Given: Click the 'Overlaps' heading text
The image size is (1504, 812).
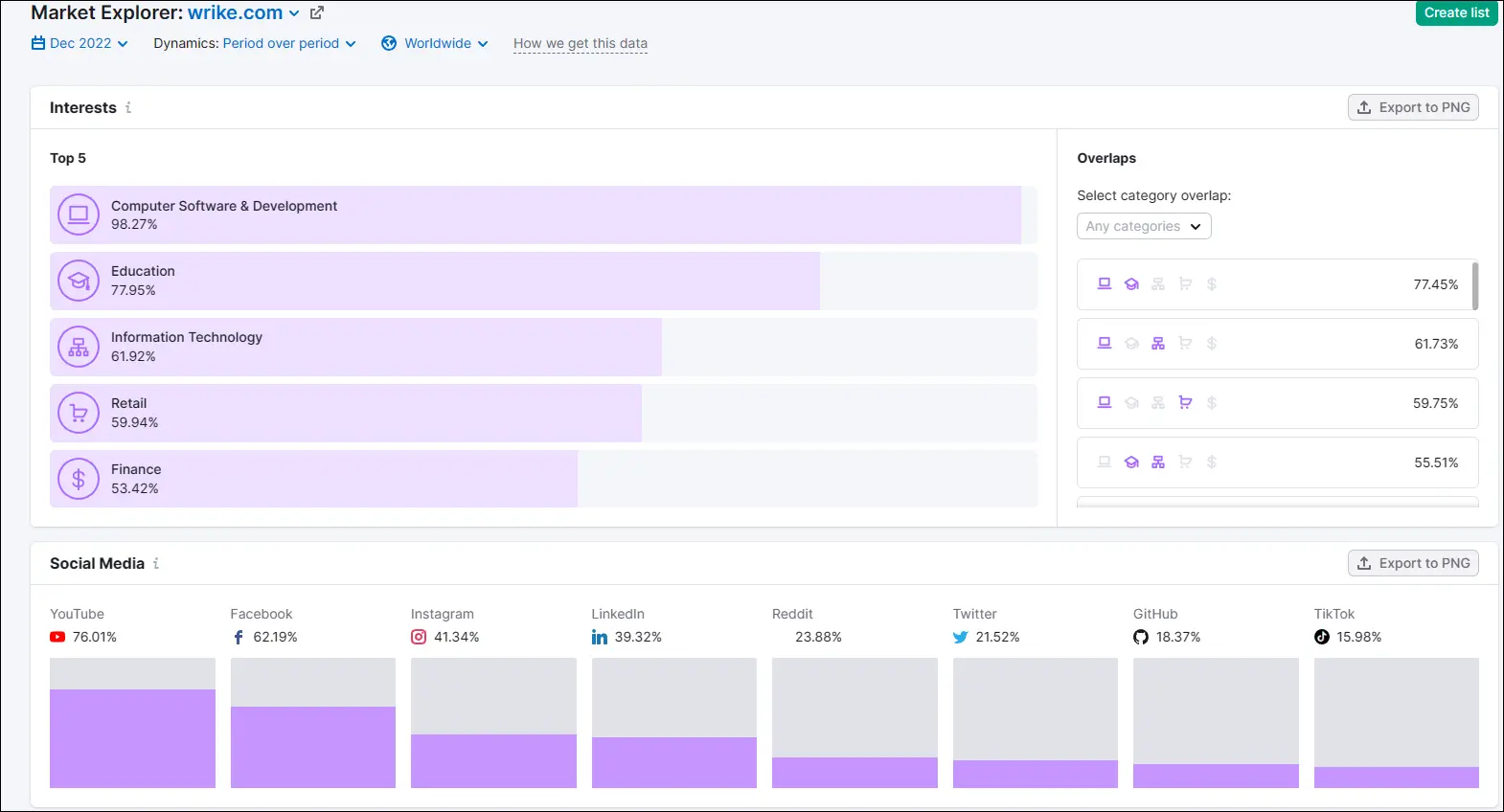Looking at the screenshot, I should 1106,158.
